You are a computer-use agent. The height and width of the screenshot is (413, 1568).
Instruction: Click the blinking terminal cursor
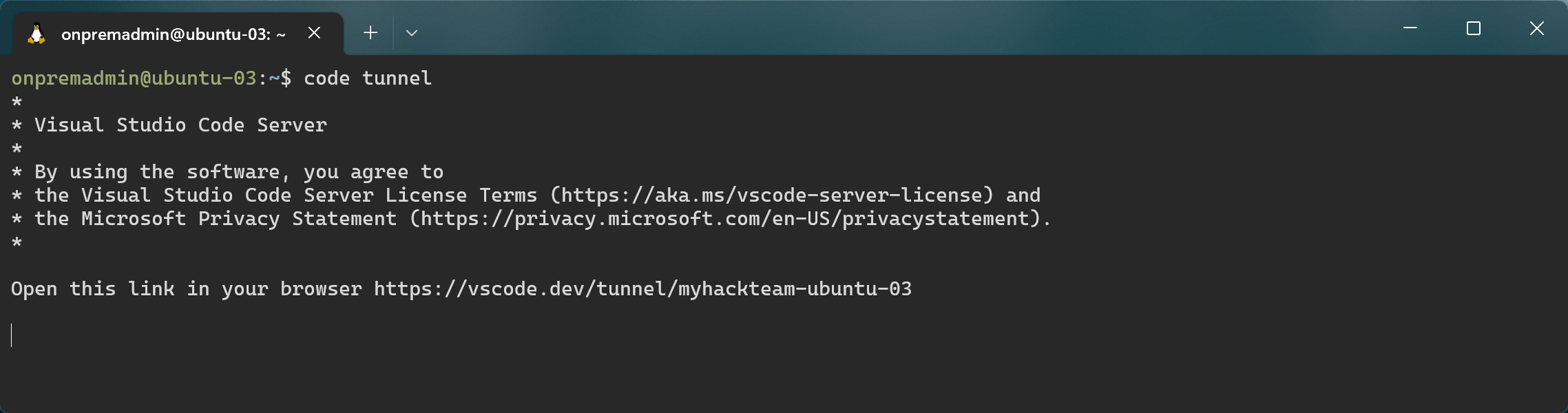pyautogui.click(x=12, y=336)
